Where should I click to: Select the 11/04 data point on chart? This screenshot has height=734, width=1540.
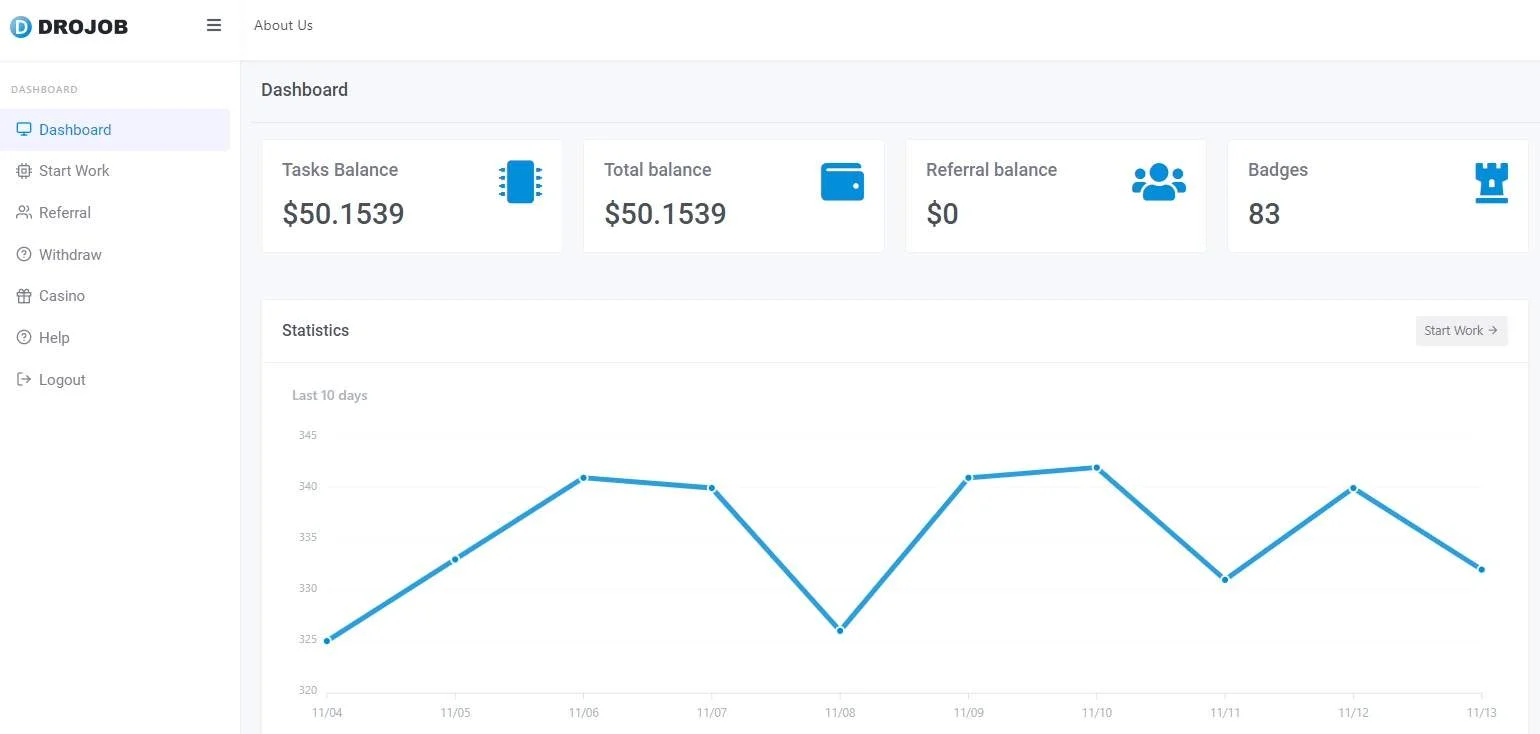coord(327,641)
